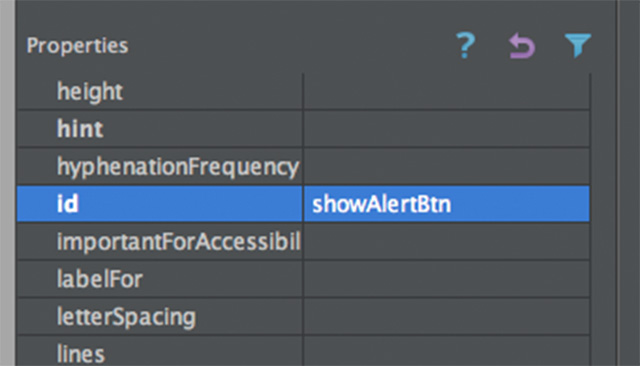Select the hint property name
Image resolution: width=640 pixels, height=366 pixels.
[80, 129]
